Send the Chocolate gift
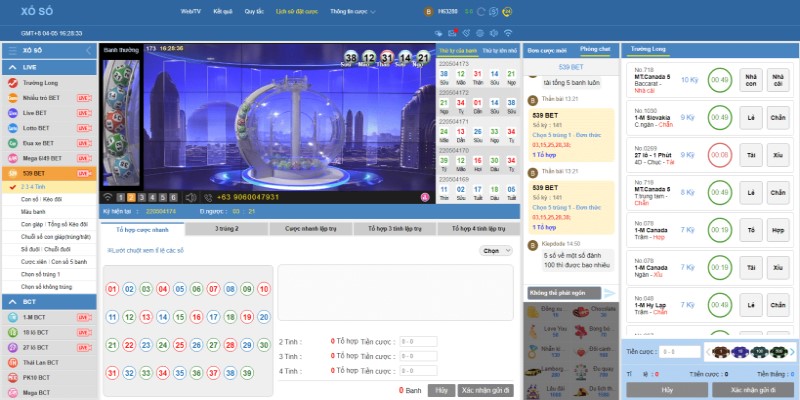Viewport: 800px width, 400px height. pos(594,312)
